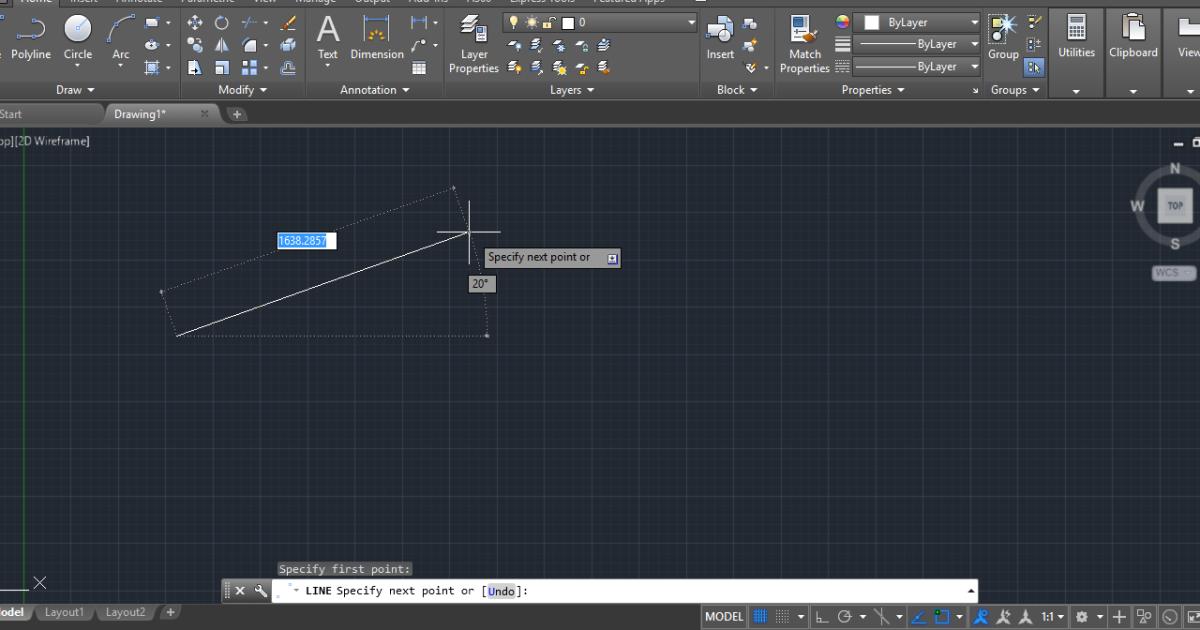
Task: Toggle Ortho mode in status bar
Action: click(x=821, y=617)
